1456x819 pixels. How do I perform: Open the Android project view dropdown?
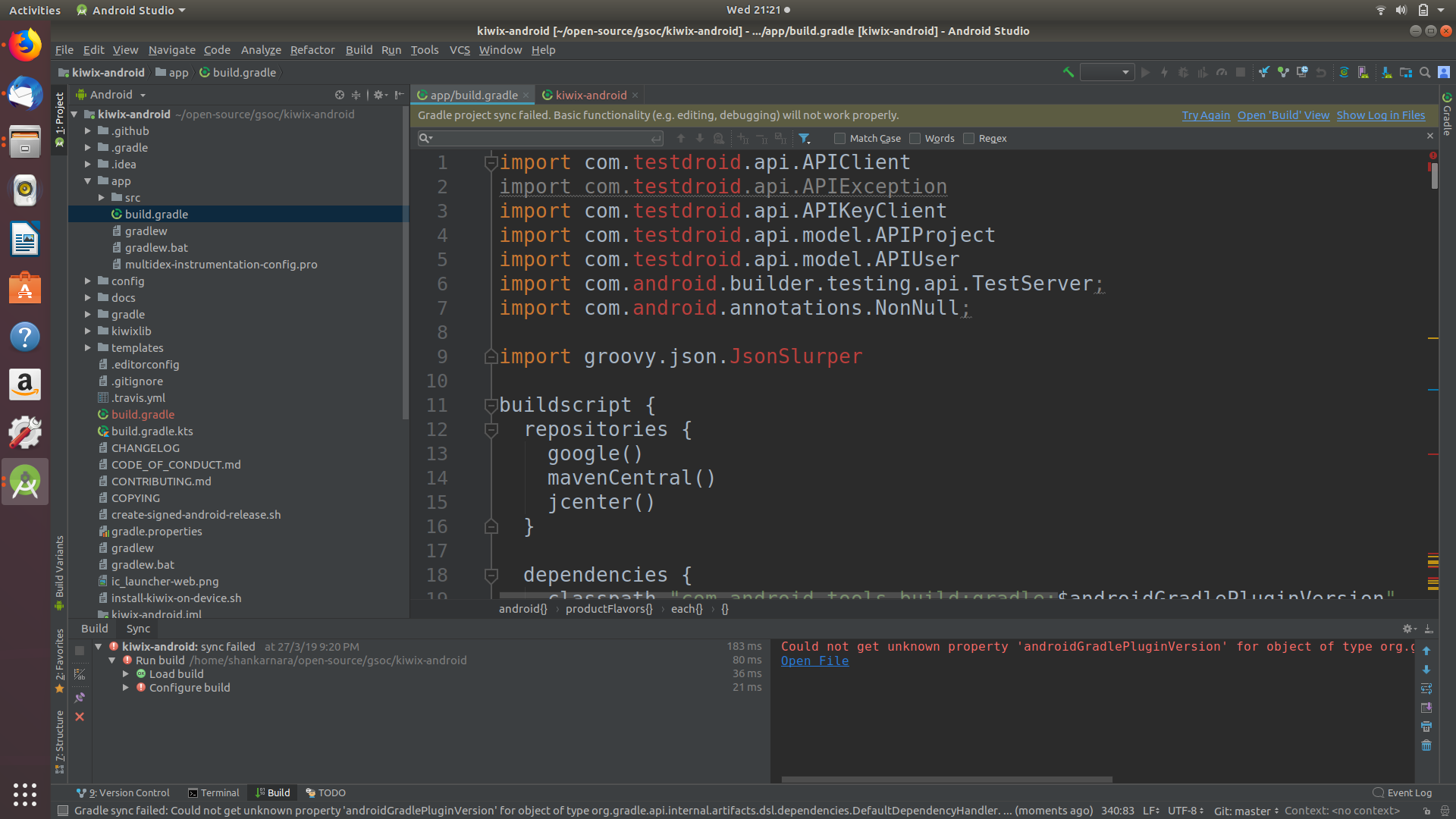[x=111, y=95]
